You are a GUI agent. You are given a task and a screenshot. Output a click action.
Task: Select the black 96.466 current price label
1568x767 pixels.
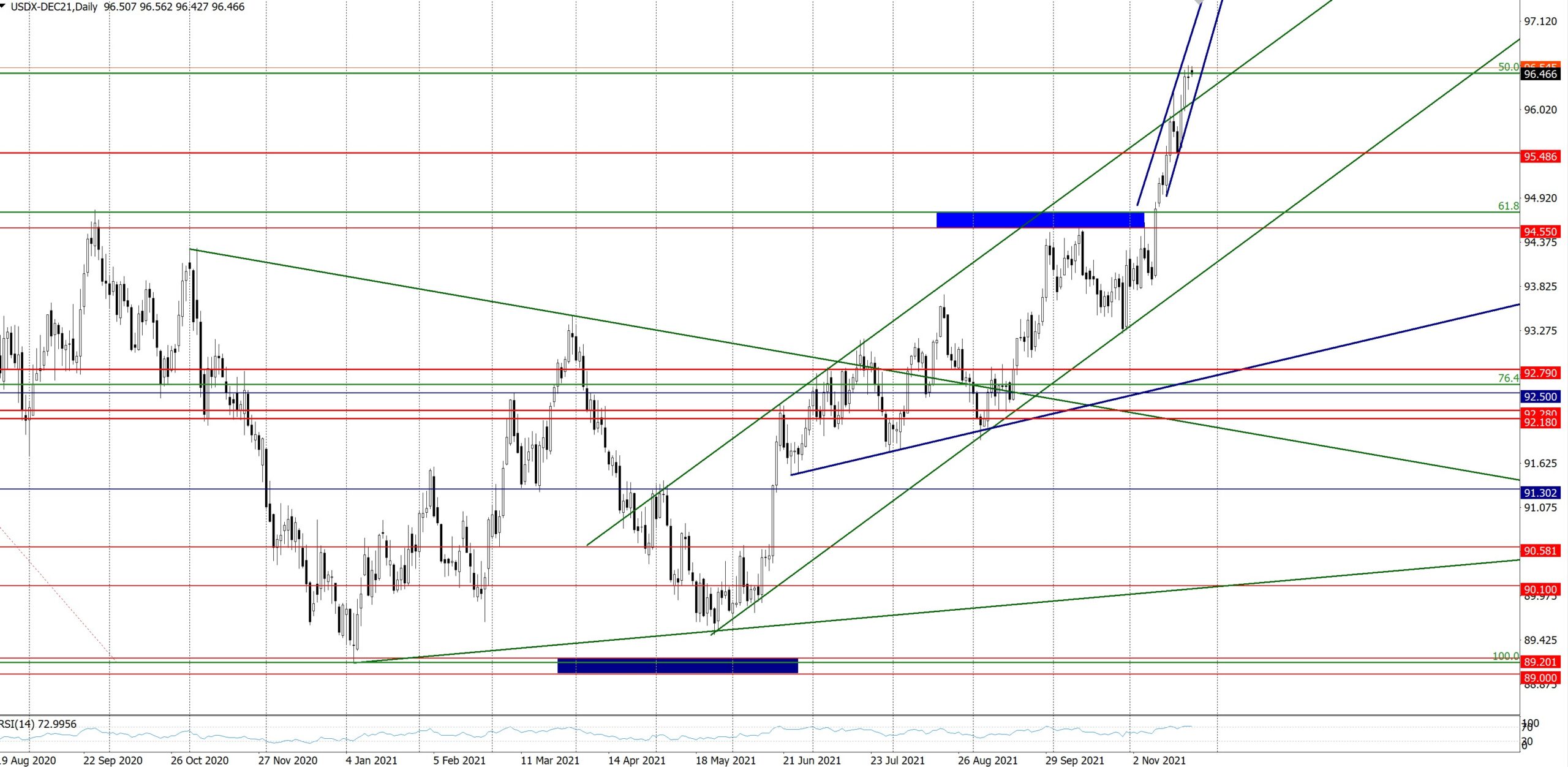[x=1540, y=74]
